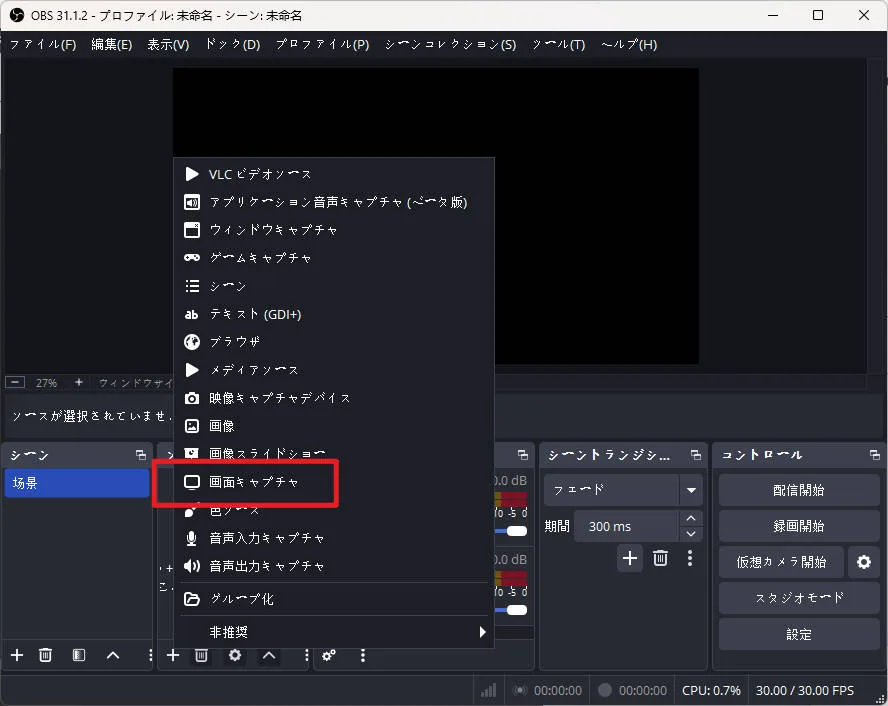
Task: Add a new scene with plus
Action: 17,655
